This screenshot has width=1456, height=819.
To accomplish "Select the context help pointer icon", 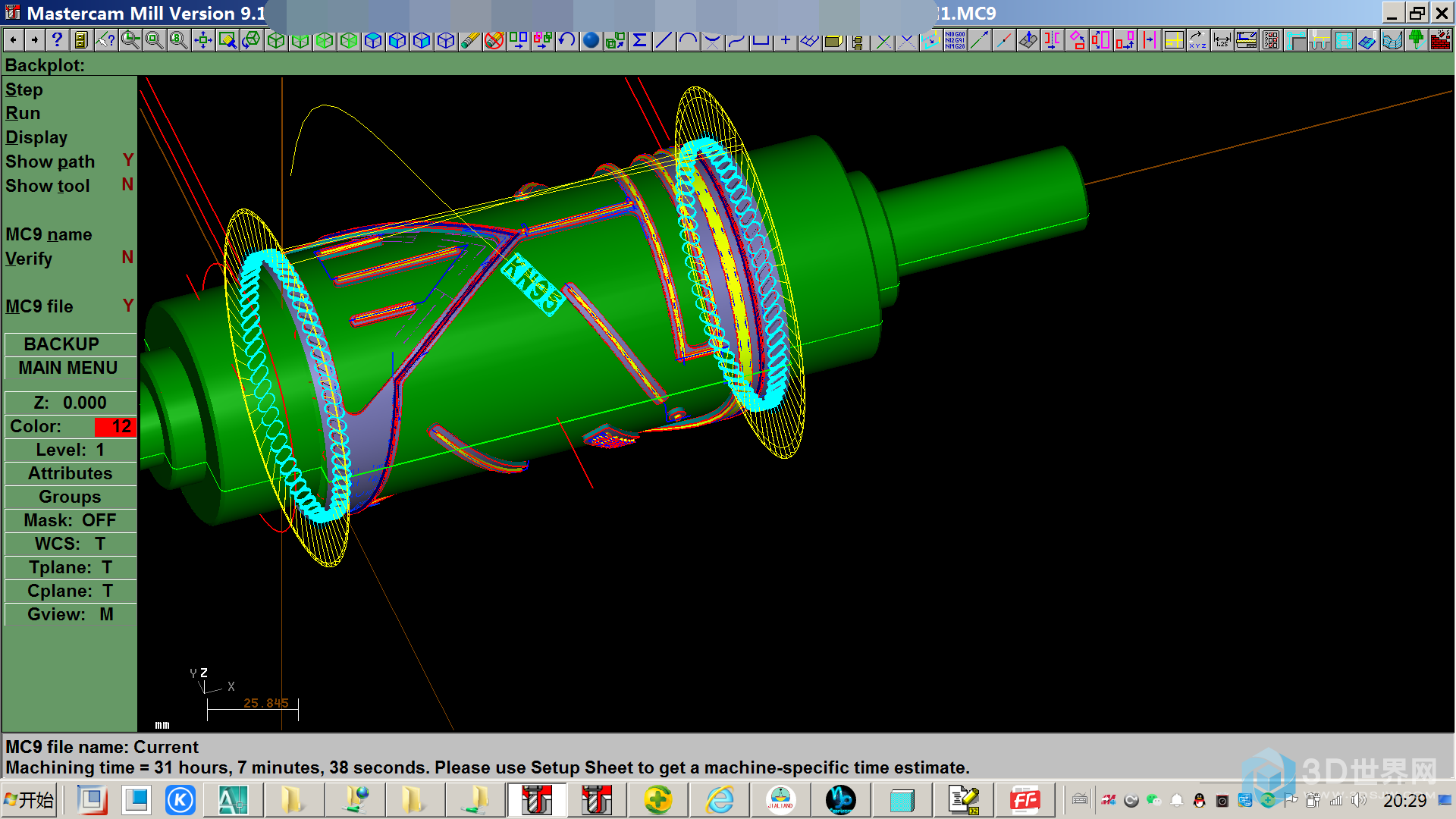I will pyautogui.click(x=105, y=40).
